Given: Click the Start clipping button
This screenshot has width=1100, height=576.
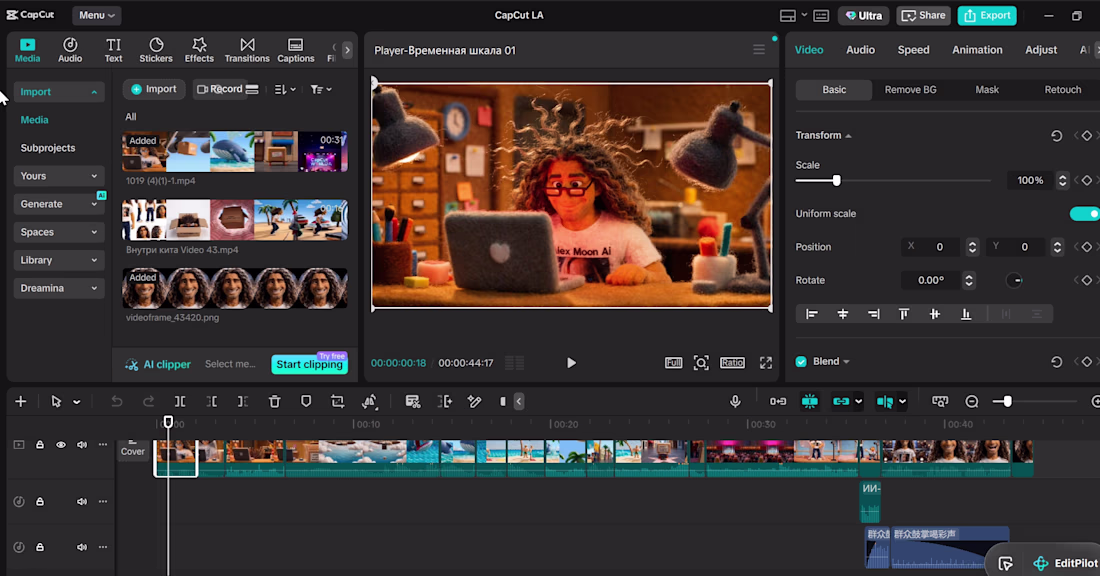Looking at the screenshot, I should (x=309, y=364).
